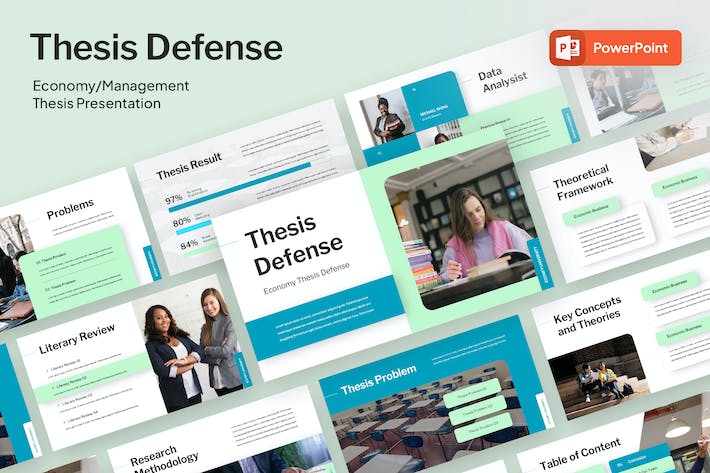Click the large Thesis Defense header title
The image size is (710, 473).
click(x=156, y=46)
